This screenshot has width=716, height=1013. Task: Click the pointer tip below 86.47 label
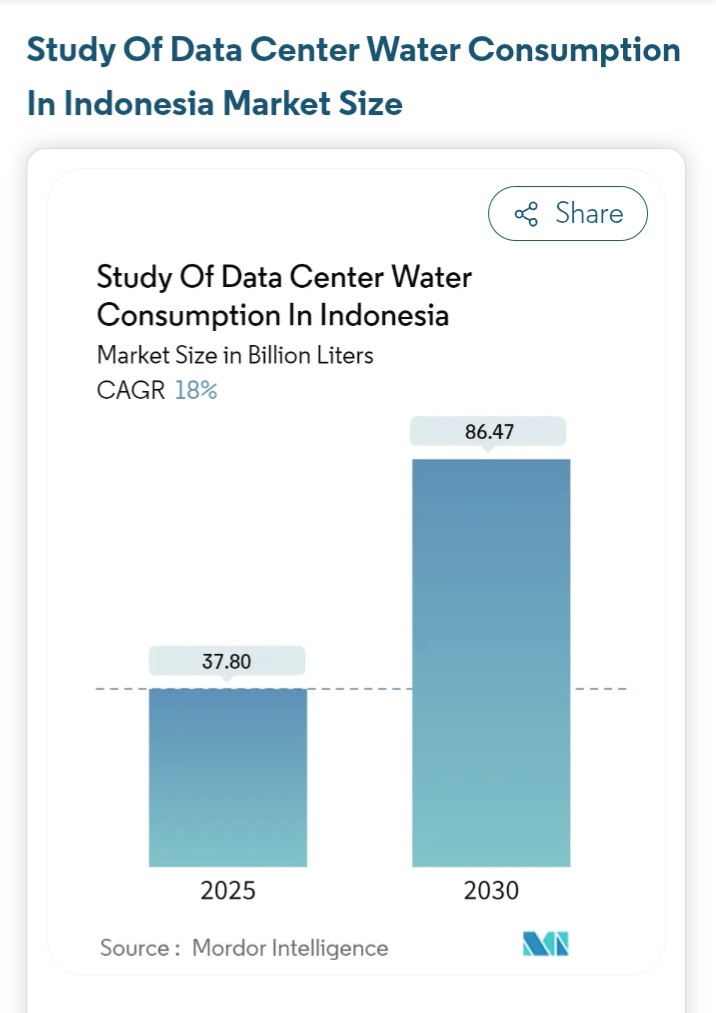490,451
